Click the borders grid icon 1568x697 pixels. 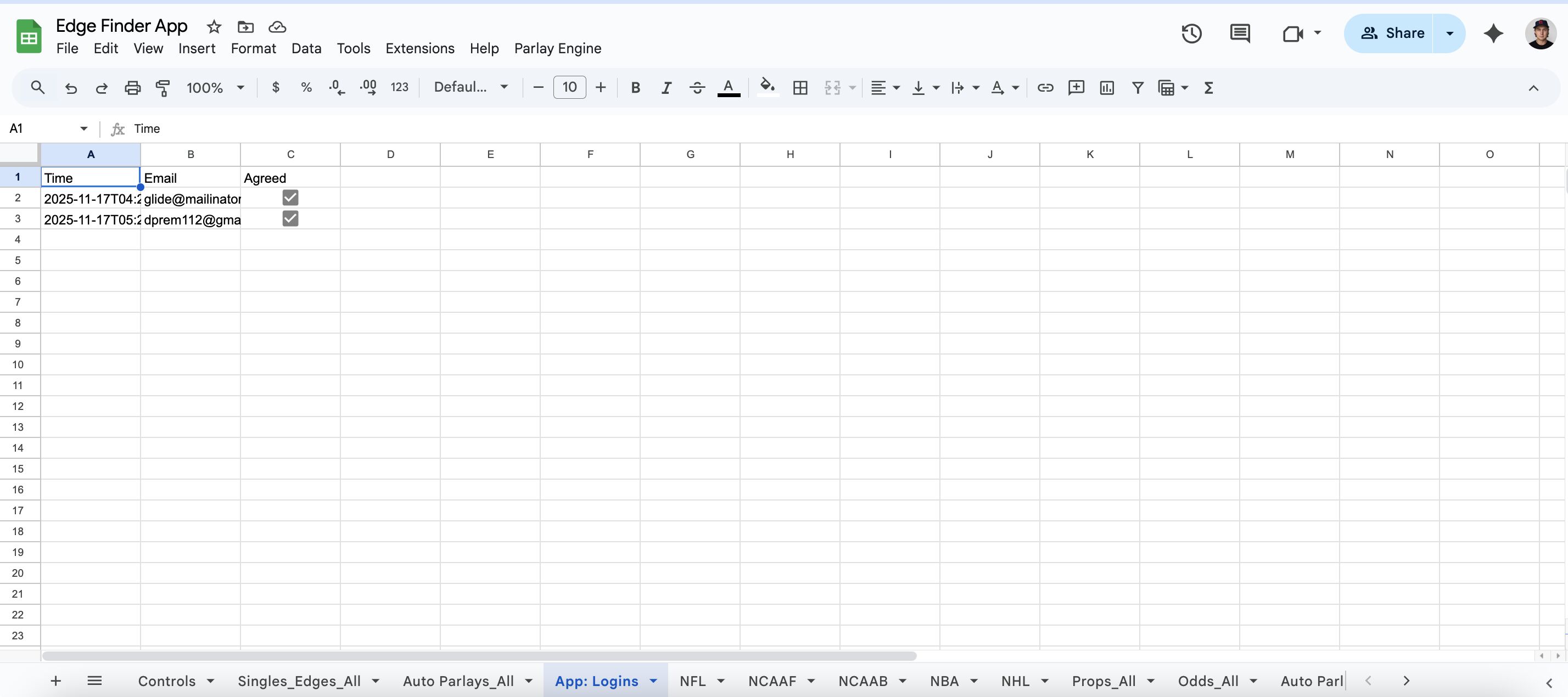800,88
